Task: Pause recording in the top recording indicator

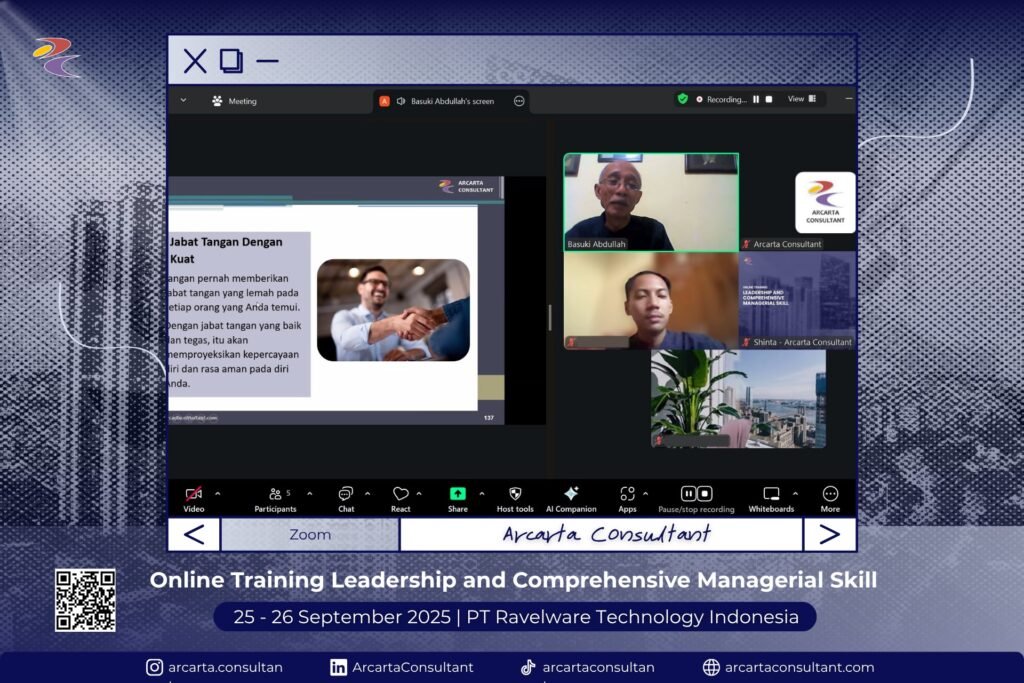Action: coord(756,99)
